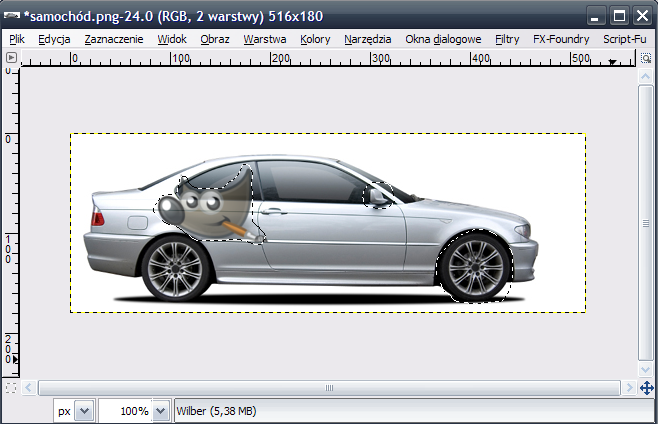Toggle the Quick Mask button
Viewport: 658px width, 424px height.
tap(12, 387)
